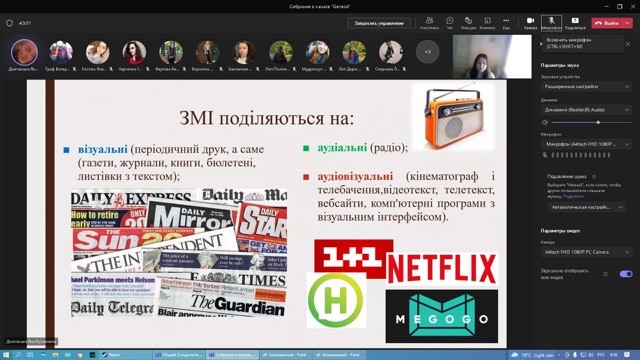
Task: Open the Участники participants panel
Action: coord(429,23)
